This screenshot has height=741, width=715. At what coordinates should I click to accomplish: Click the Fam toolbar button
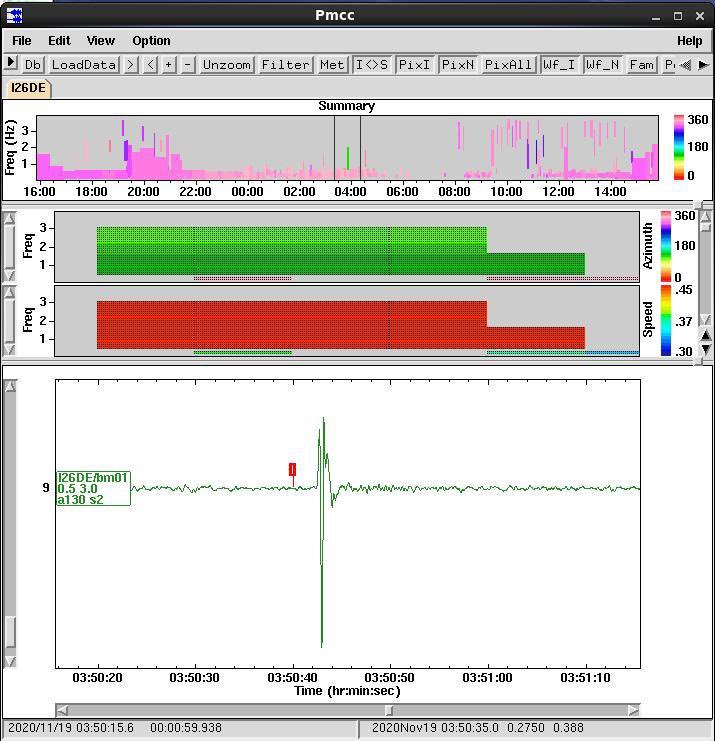point(641,65)
